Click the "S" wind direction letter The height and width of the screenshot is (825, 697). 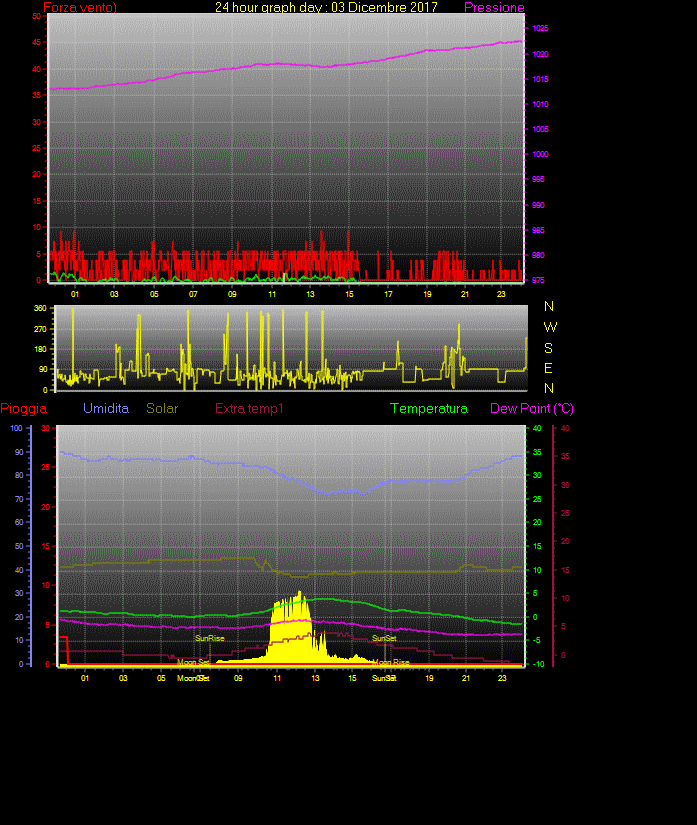pos(548,348)
